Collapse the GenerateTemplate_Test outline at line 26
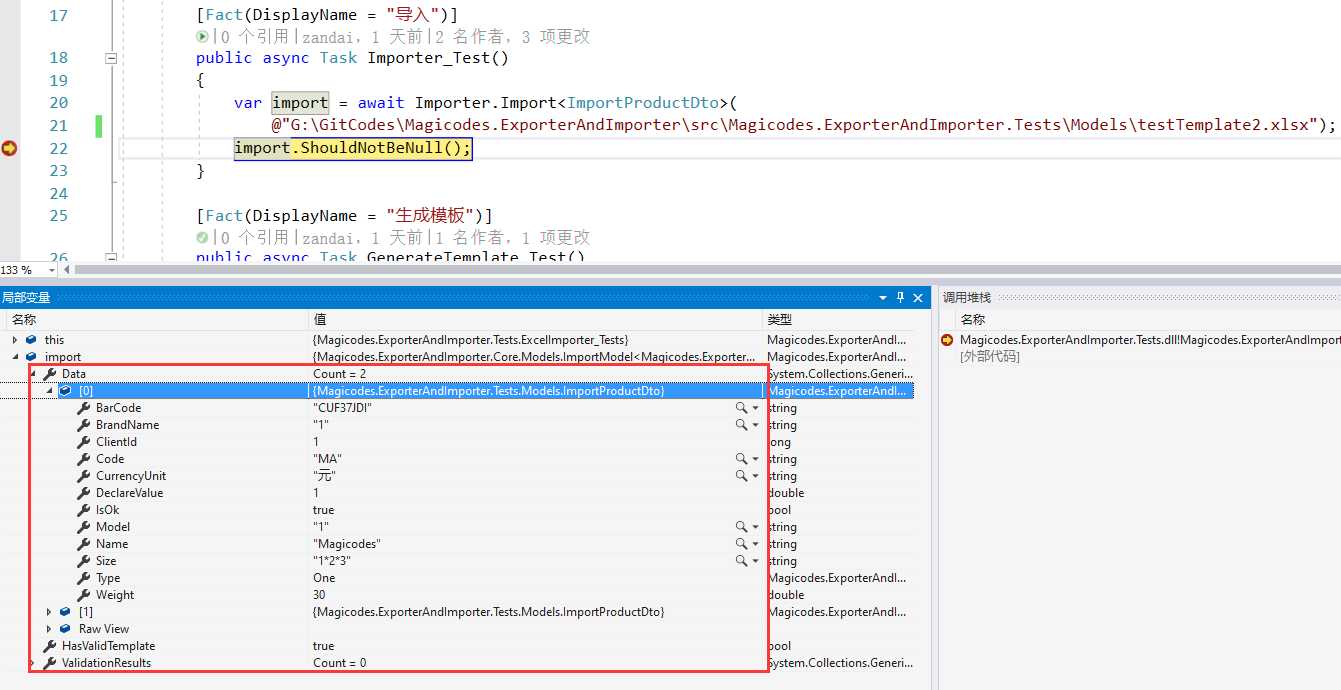Image resolution: width=1341 pixels, height=690 pixels. click(111, 257)
